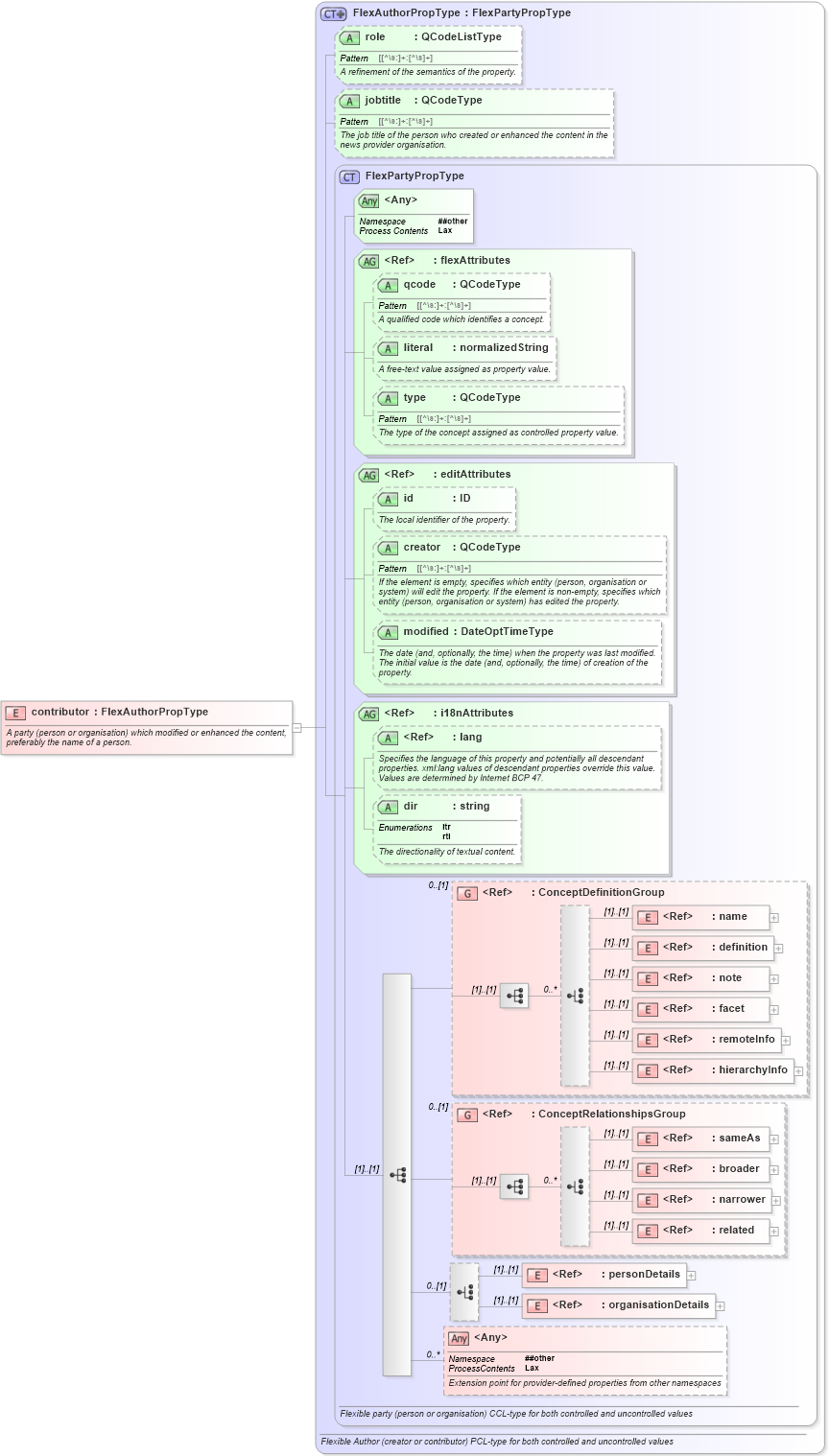Click the A icon of role attribute
The image size is (829, 1456).
point(349,37)
